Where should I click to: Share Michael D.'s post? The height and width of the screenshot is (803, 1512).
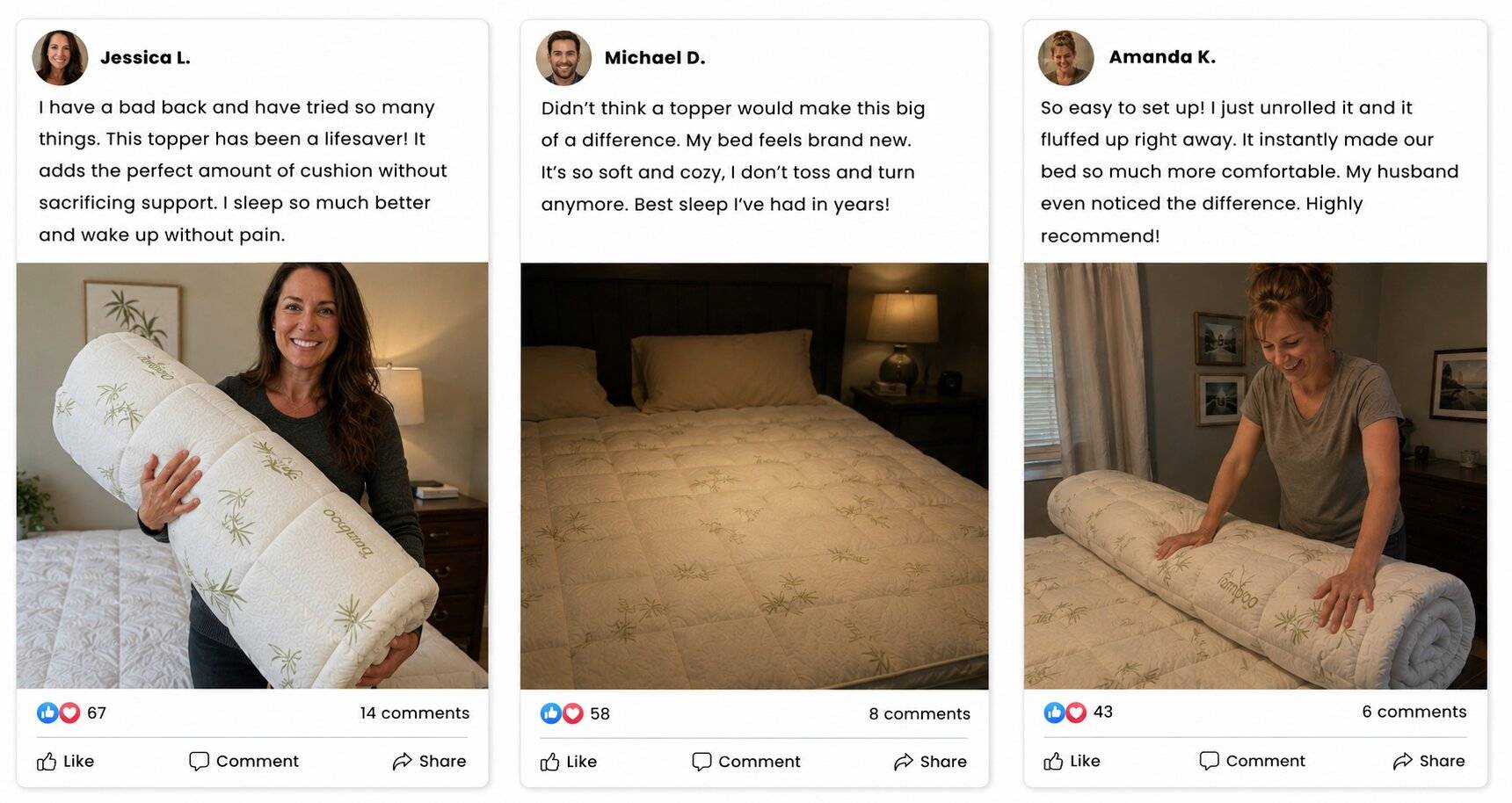[x=930, y=762]
